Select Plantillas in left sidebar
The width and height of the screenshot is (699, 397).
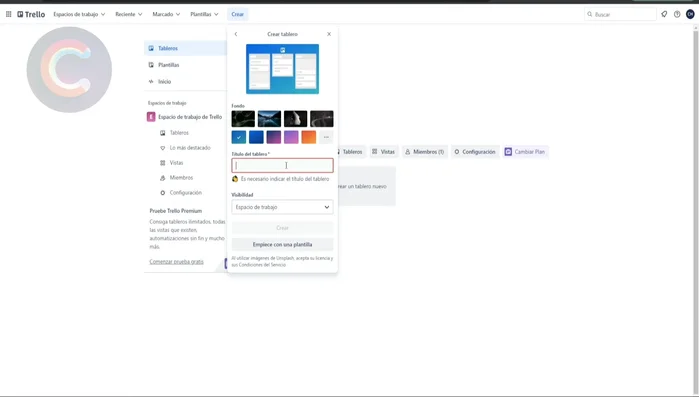[x=185, y=65]
